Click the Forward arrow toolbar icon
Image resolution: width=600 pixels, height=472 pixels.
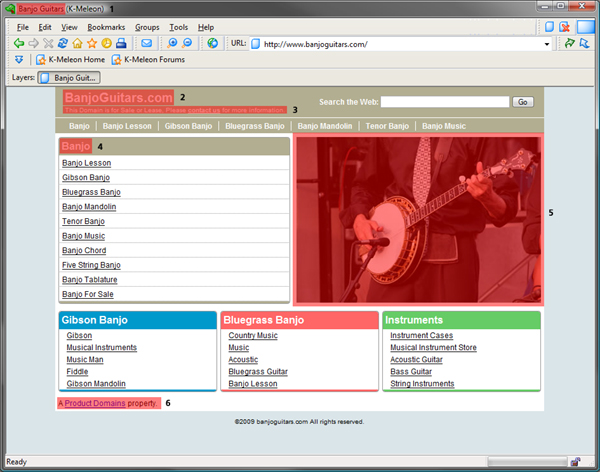(34, 43)
